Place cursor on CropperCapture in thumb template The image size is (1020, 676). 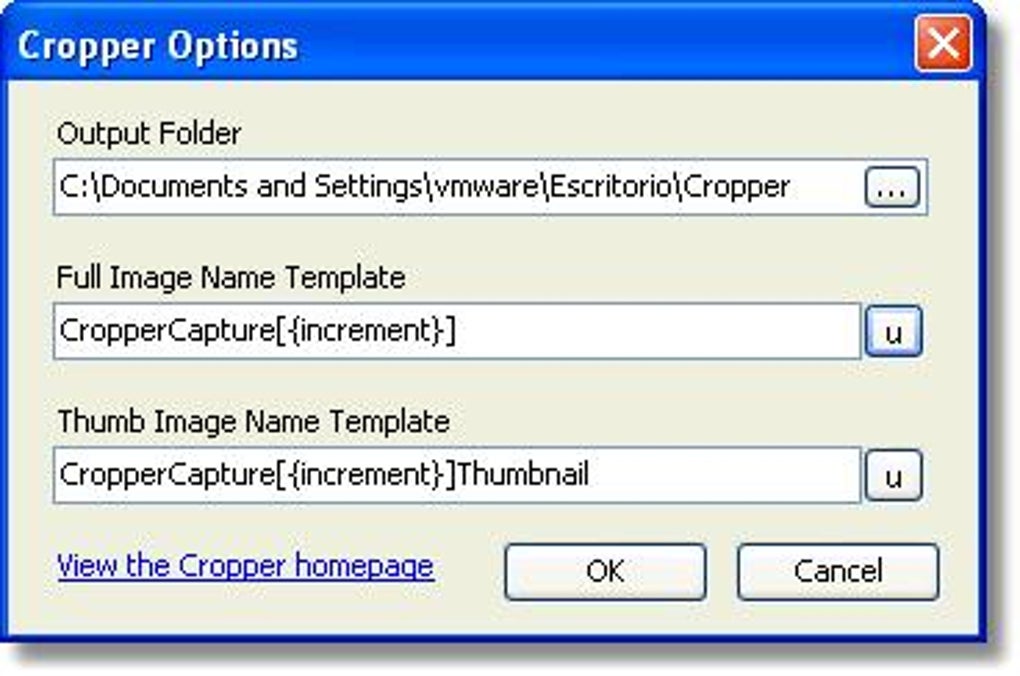coord(167,474)
